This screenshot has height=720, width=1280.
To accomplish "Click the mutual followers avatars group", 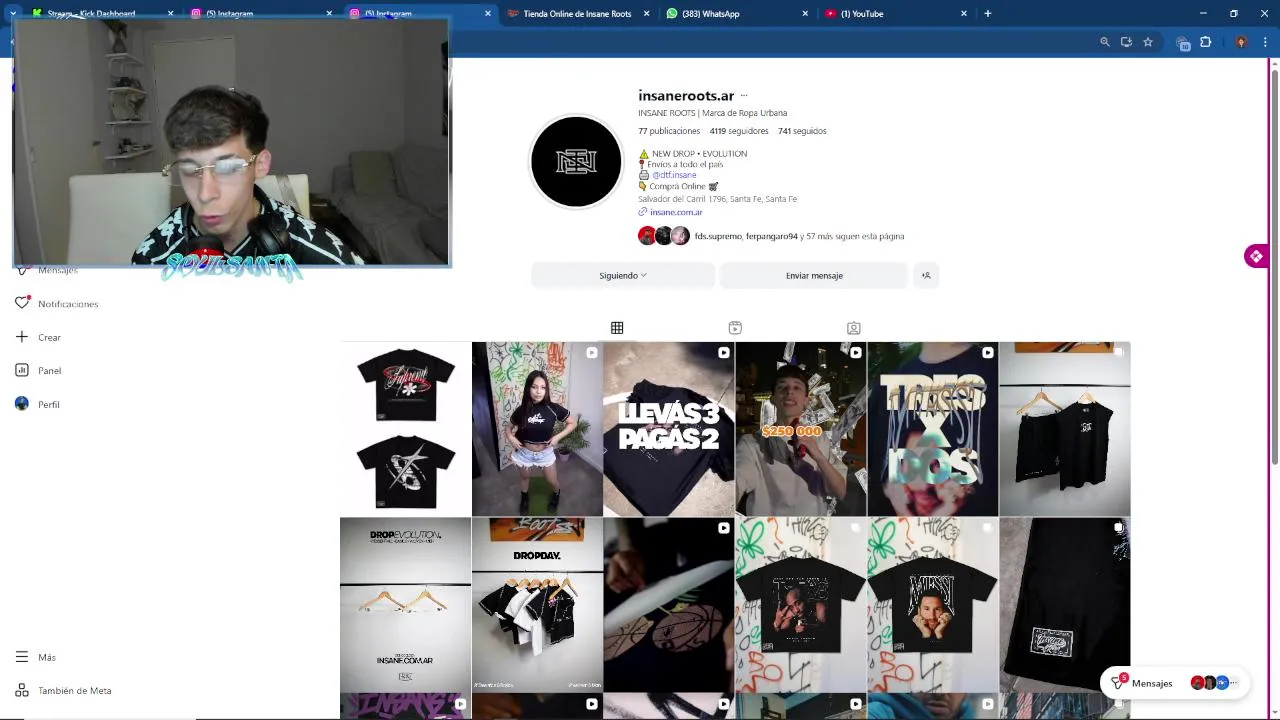I will click(x=664, y=236).
